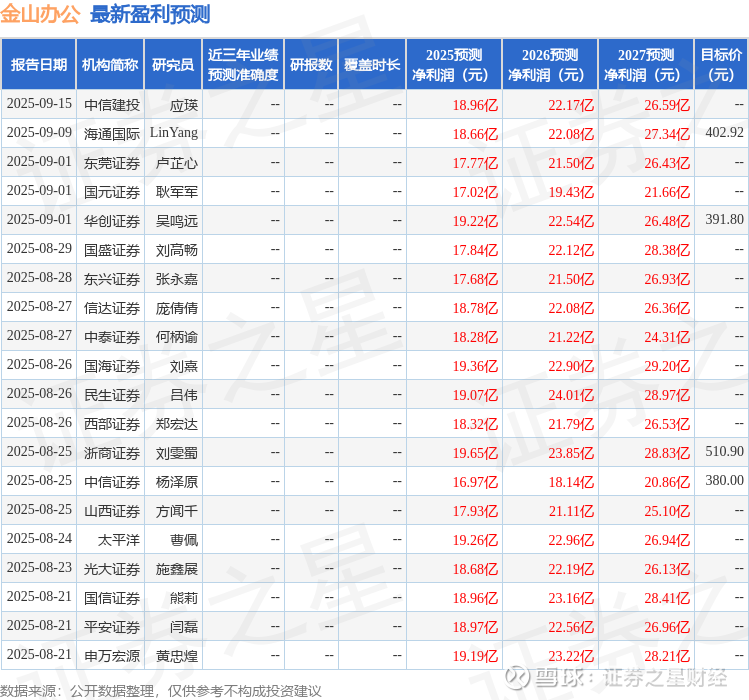Image resolution: width=749 pixels, height=700 pixels.
Task: Click the 2026预测净利润 column header
Action: tap(550, 65)
